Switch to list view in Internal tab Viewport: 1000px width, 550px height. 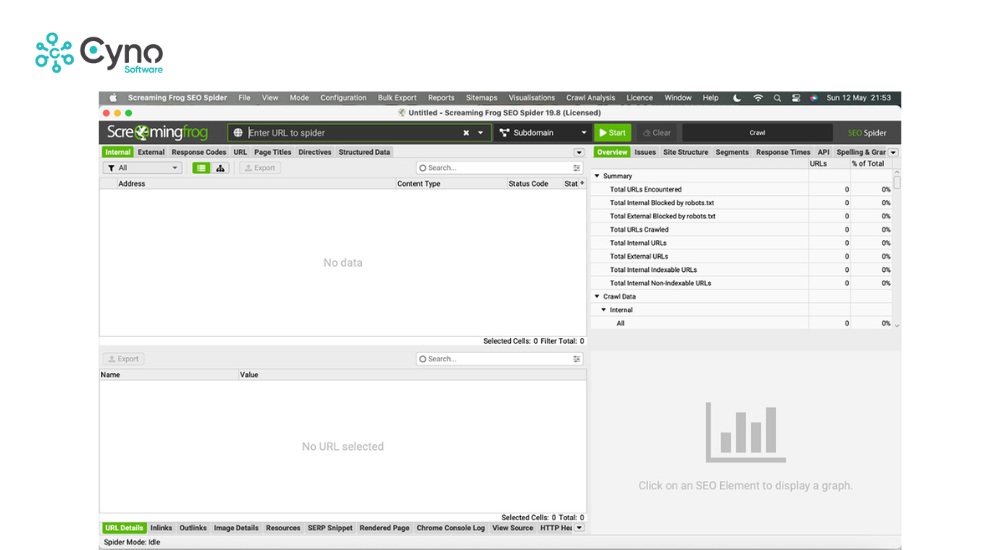201,168
